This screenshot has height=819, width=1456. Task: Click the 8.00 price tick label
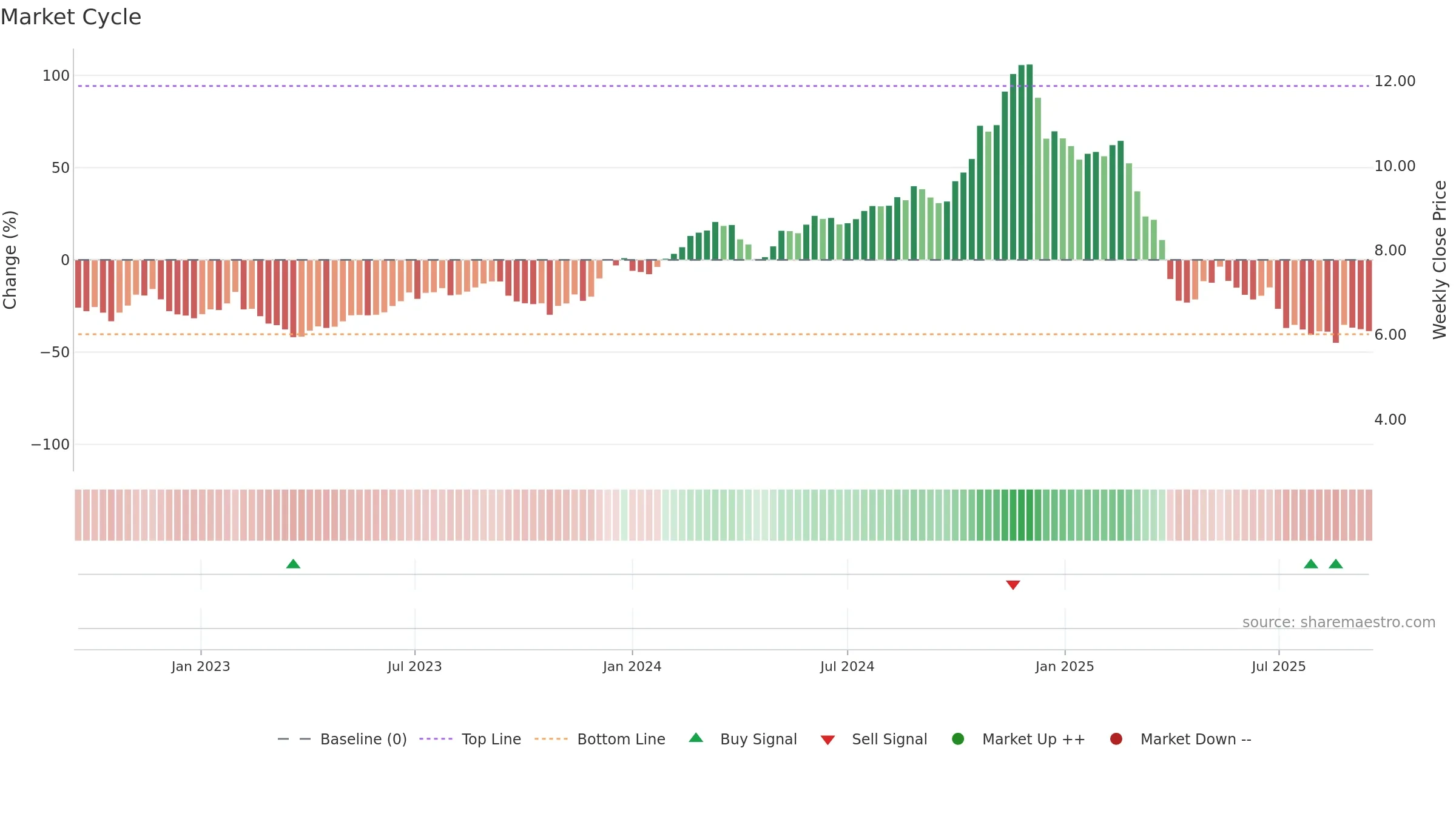coord(1390,251)
